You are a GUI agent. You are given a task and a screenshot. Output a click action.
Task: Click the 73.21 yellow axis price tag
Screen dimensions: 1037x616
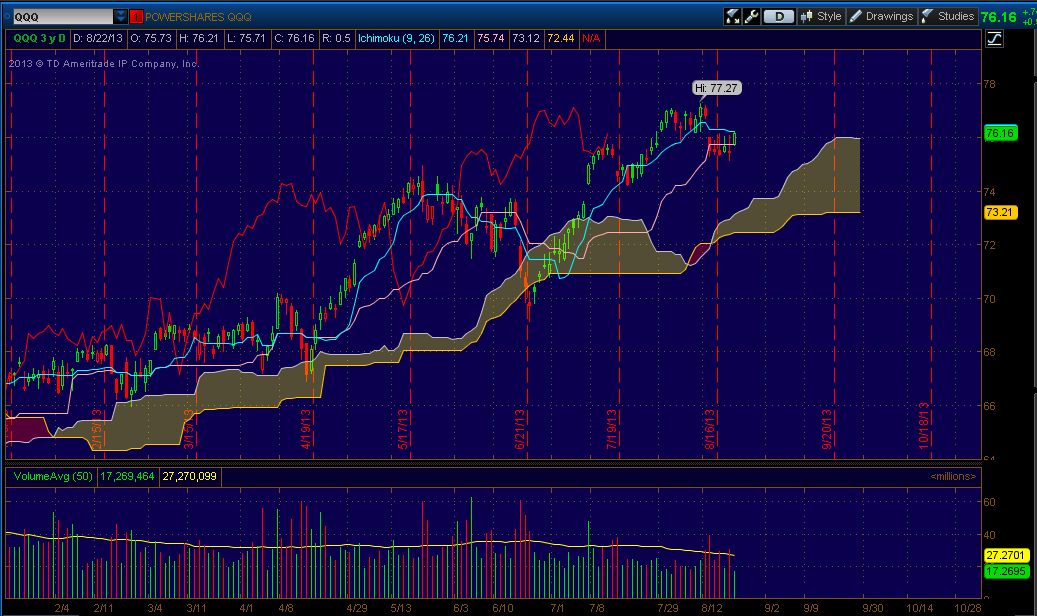[x=1000, y=212]
